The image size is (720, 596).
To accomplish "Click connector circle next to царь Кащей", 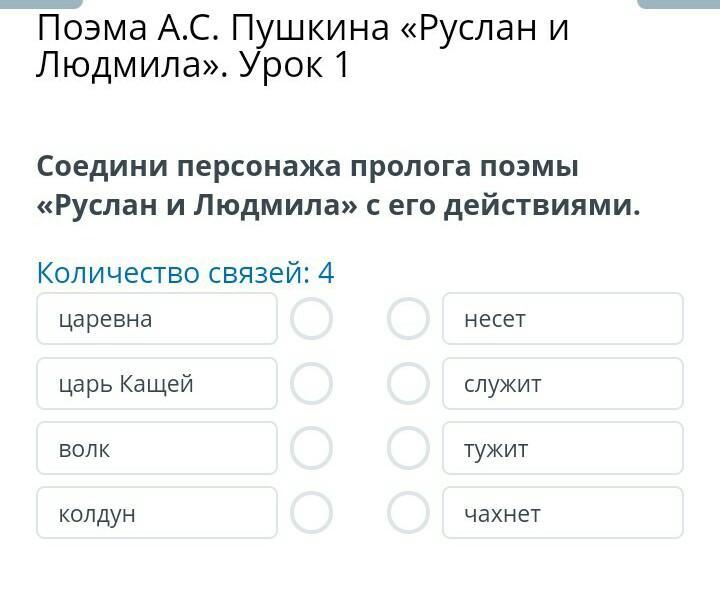I will [x=311, y=384].
